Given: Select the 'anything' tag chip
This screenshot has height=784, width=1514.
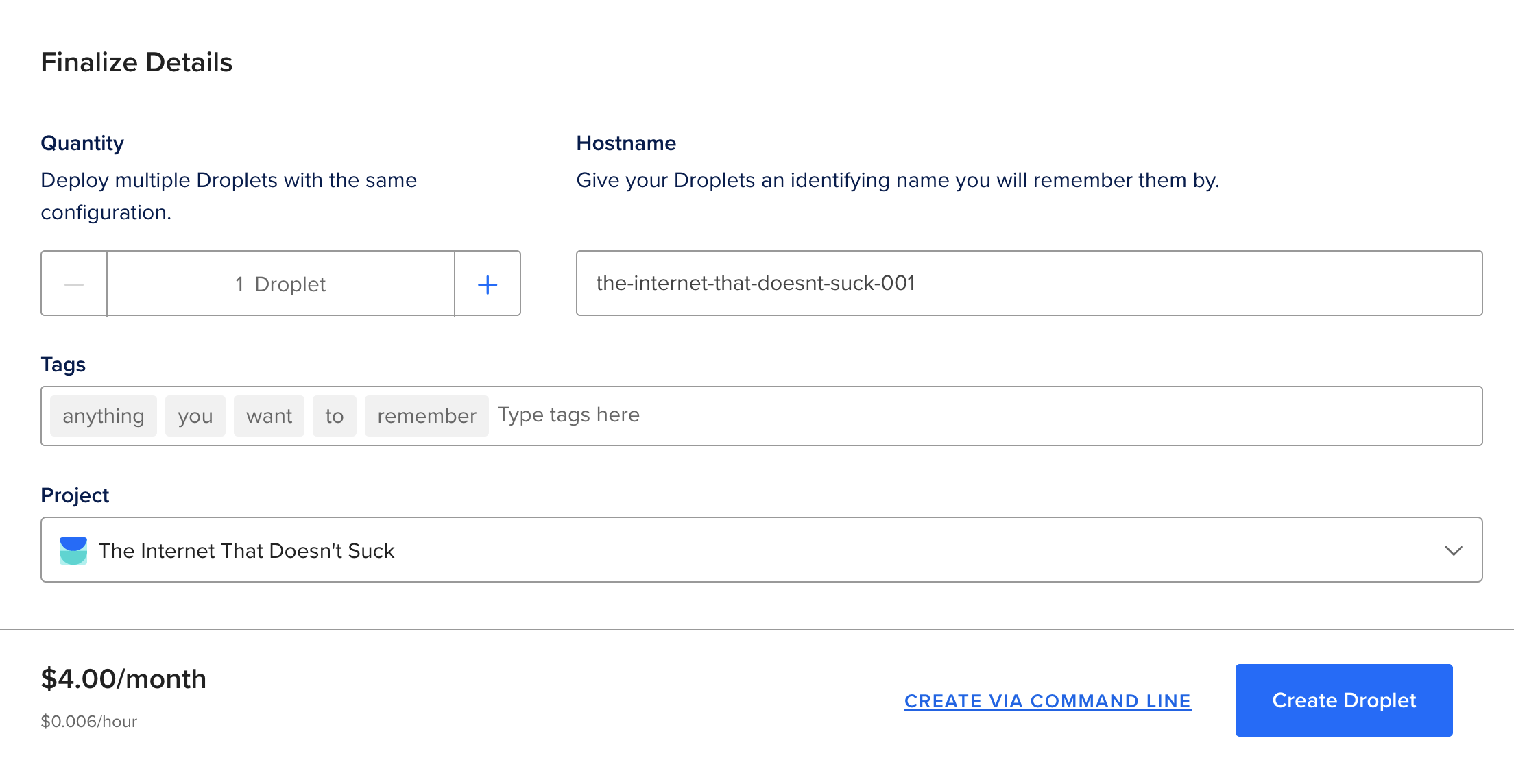Looking at the screenshot, I should pyautogui.click(x=104, y=416).
